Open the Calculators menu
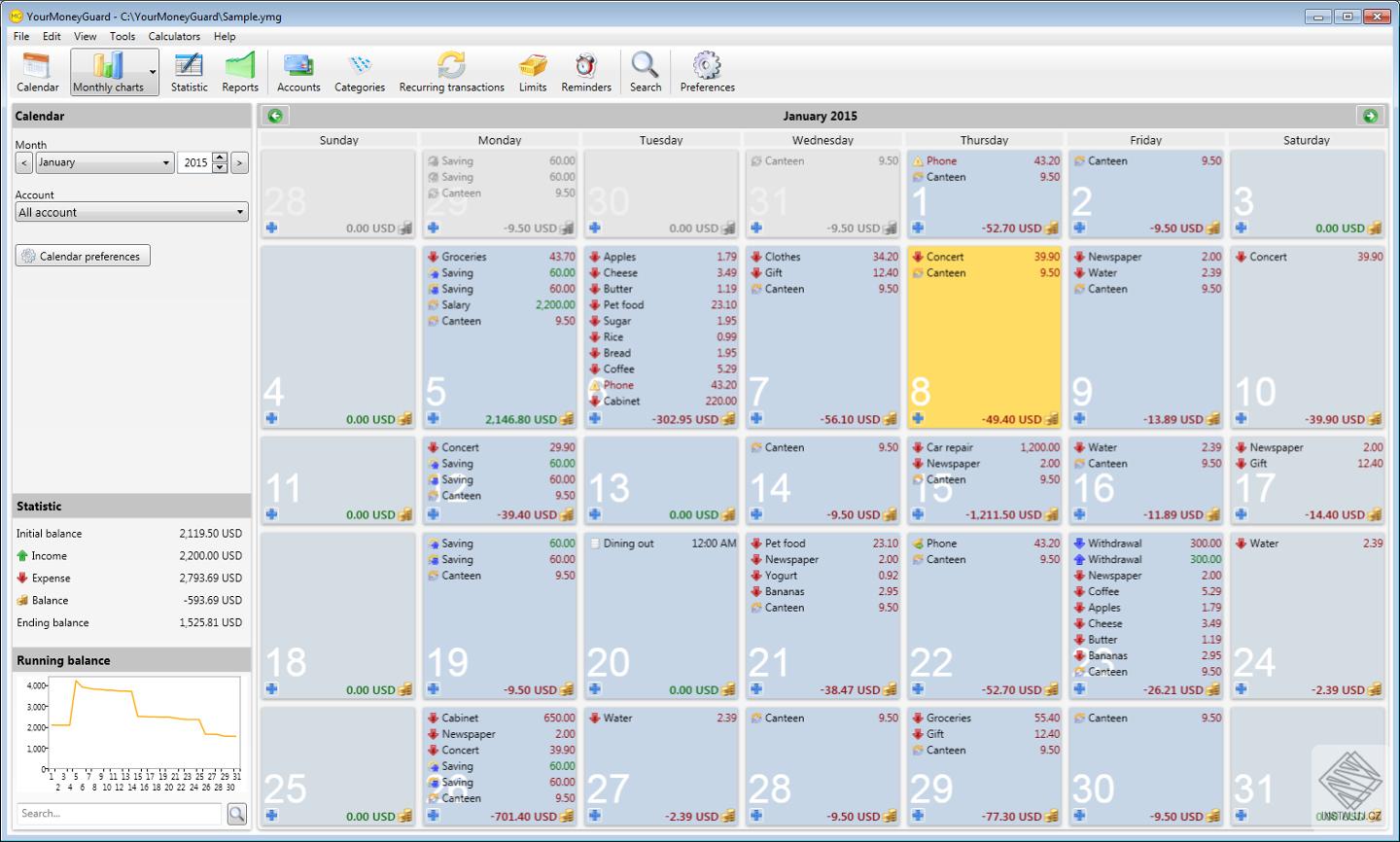 (174, 36)
